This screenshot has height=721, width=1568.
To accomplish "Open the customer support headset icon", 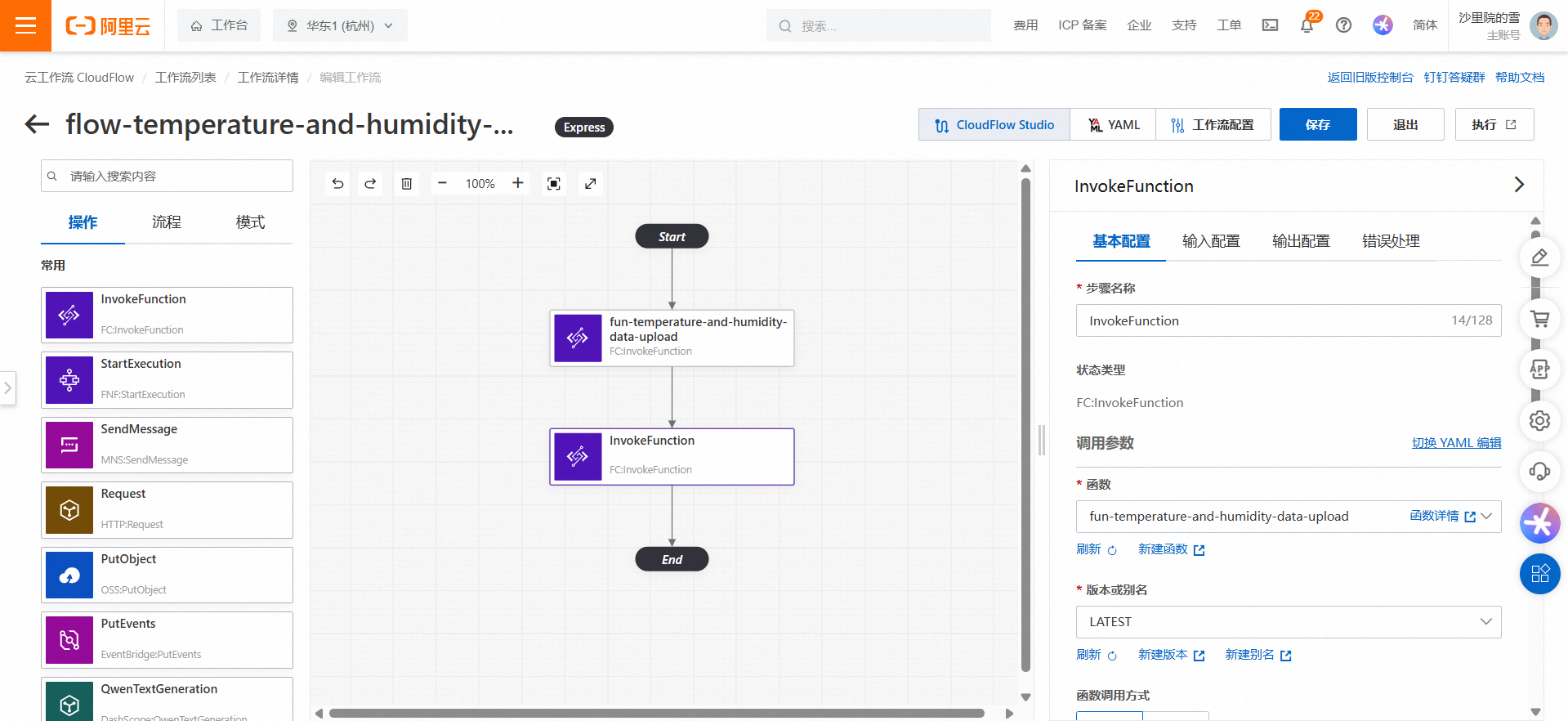I will (1539, 472).
